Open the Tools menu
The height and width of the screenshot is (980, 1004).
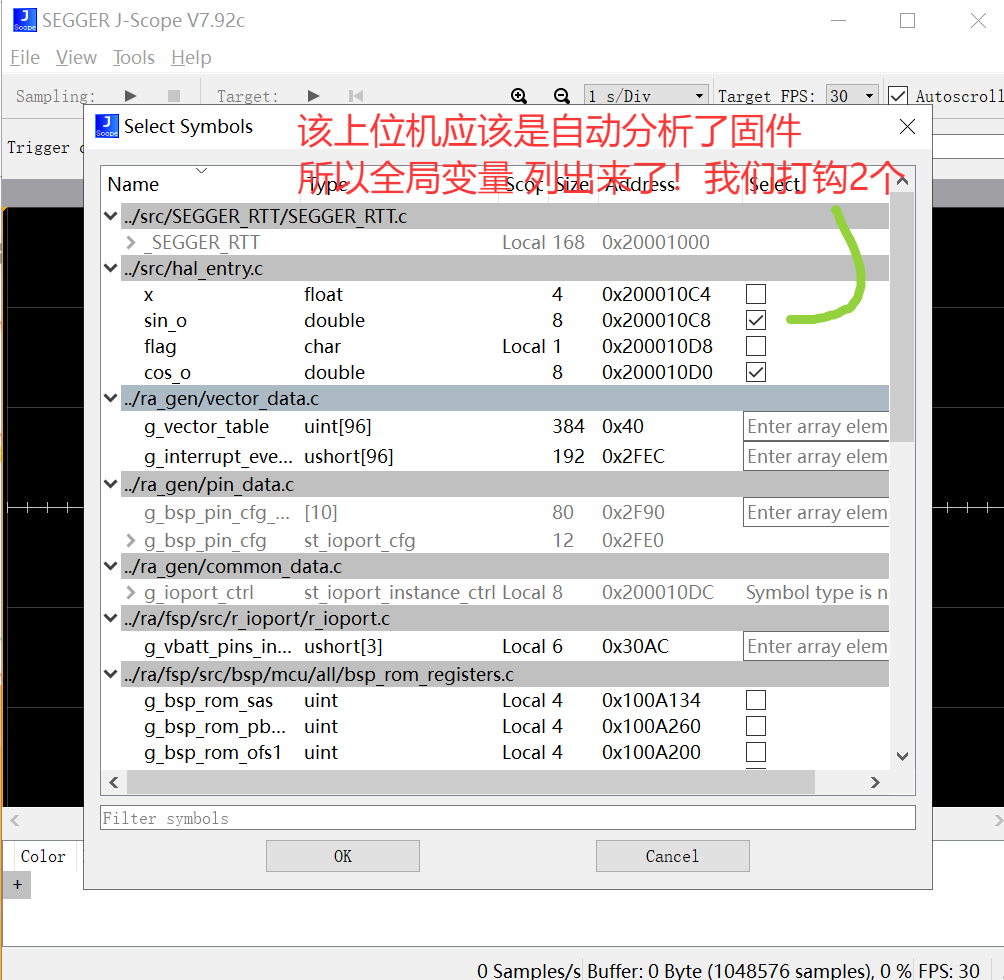134,58
